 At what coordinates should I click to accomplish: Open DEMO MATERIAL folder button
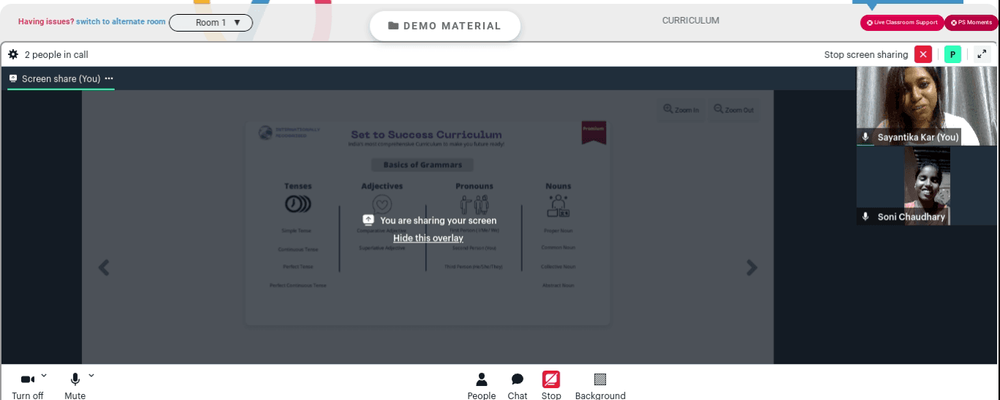point(445,26)
